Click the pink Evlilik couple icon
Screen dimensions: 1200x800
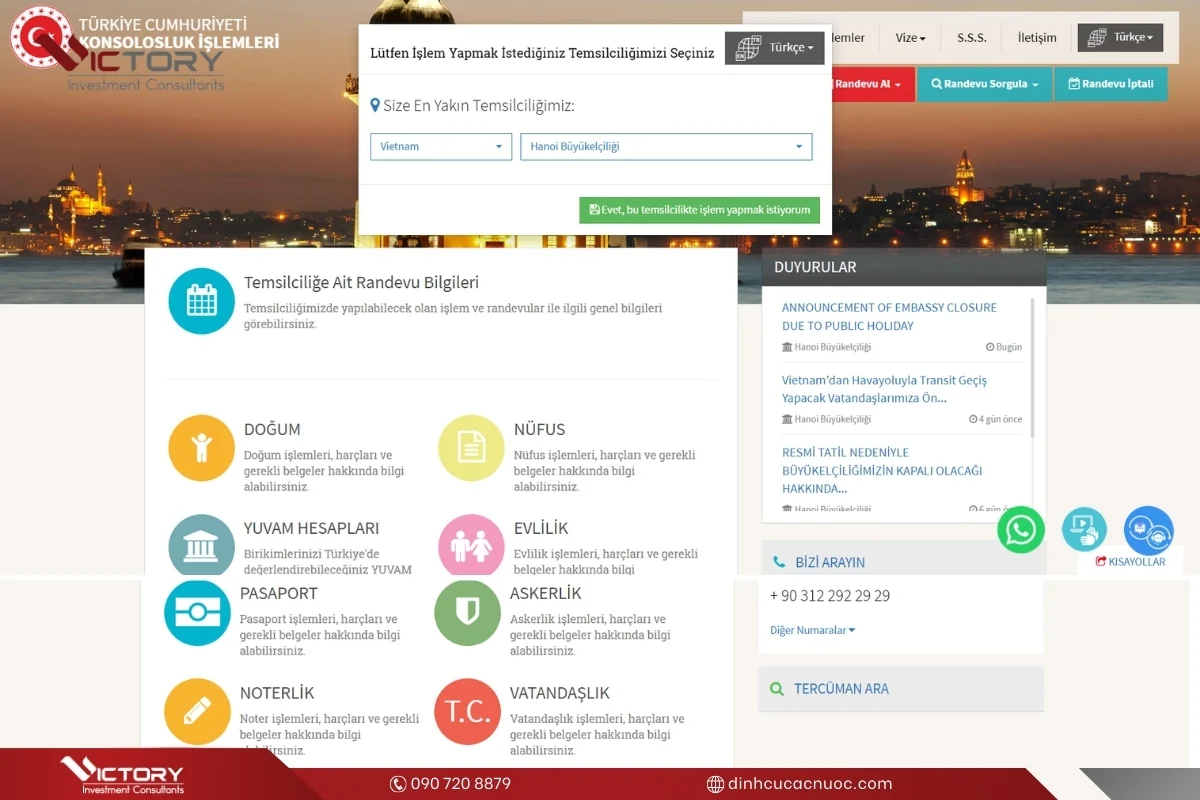click(x=471, y=546)
